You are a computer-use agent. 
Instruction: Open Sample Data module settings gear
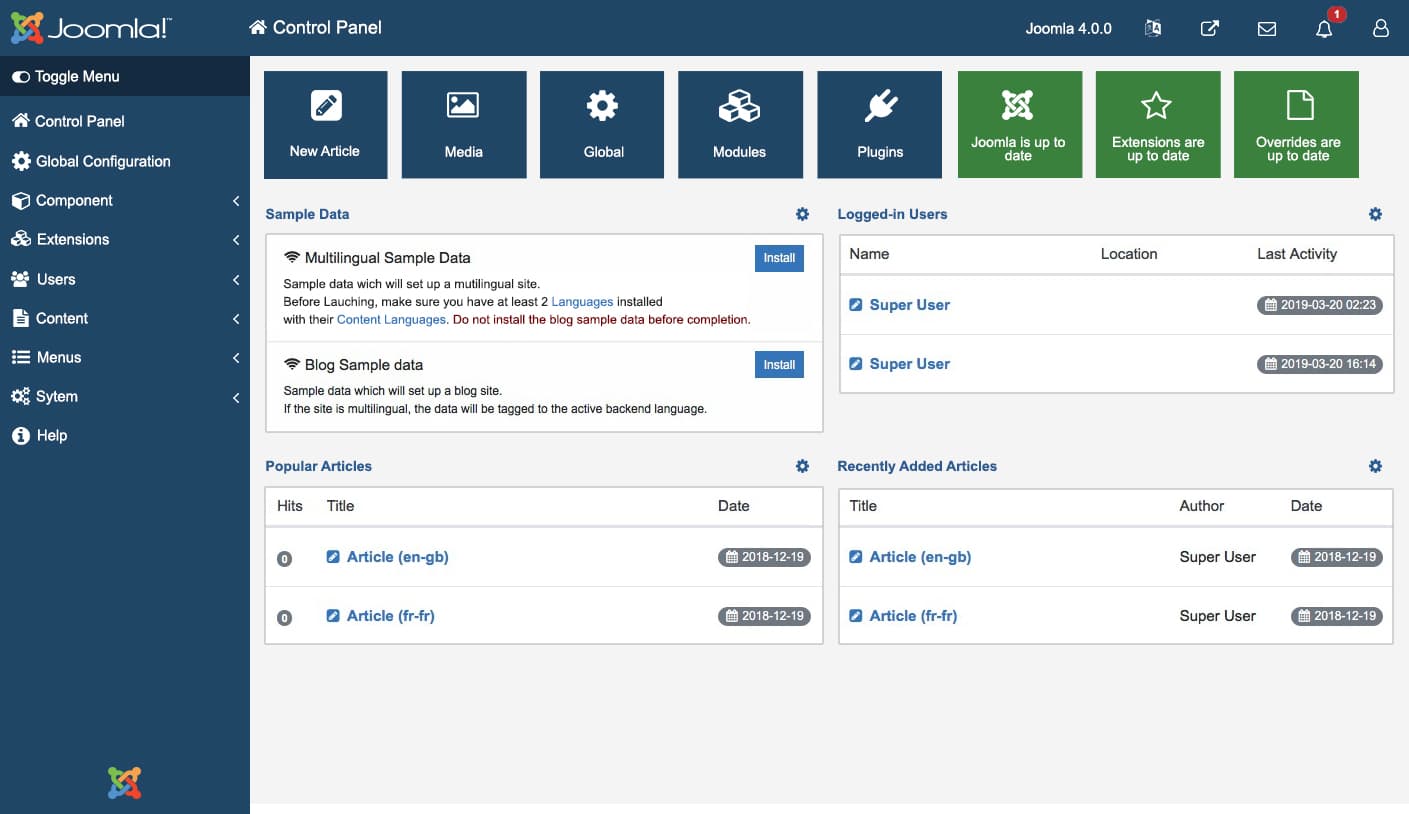[802, 213]
